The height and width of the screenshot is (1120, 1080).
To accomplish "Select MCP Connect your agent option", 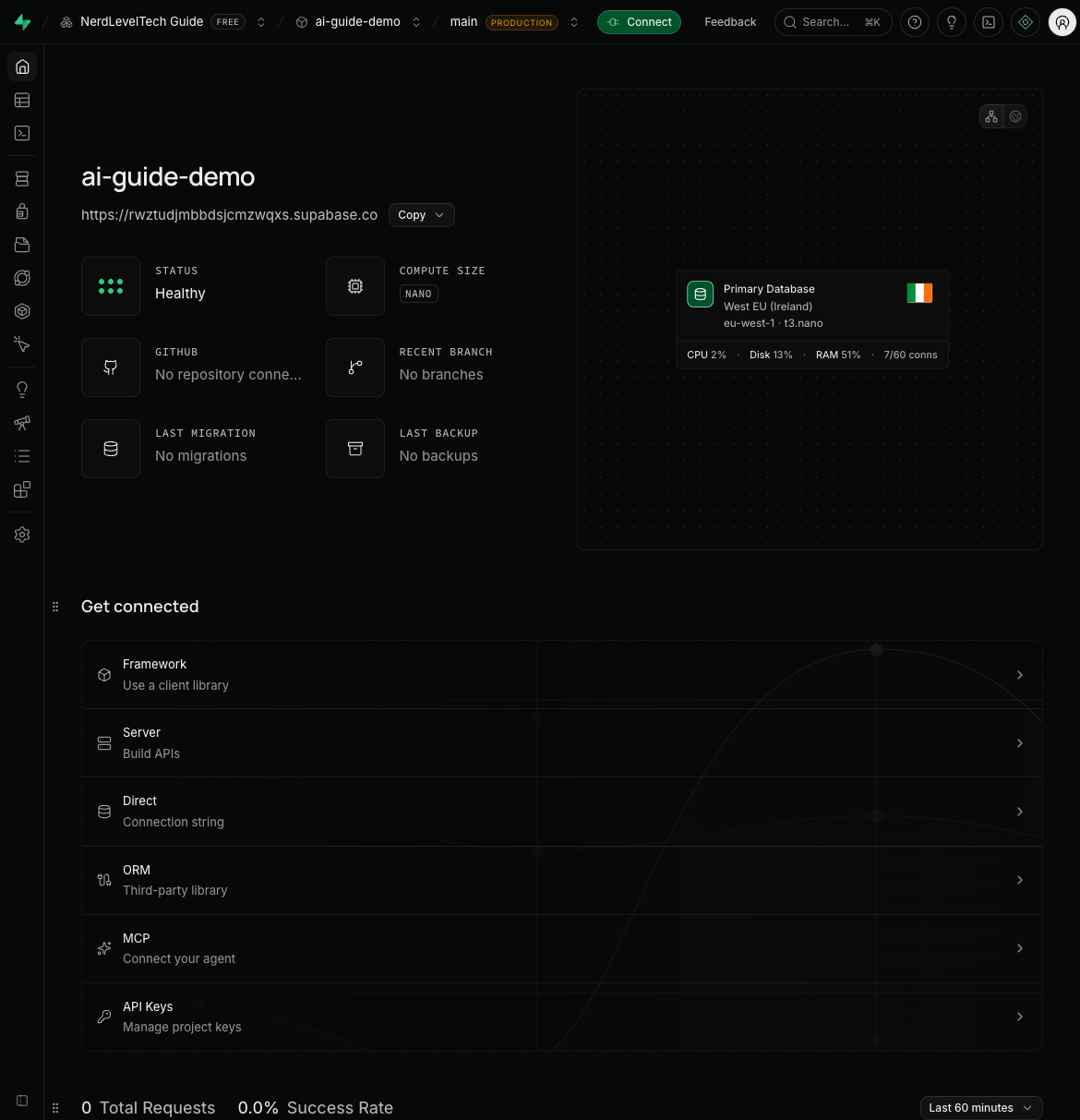I will point(562,948).
